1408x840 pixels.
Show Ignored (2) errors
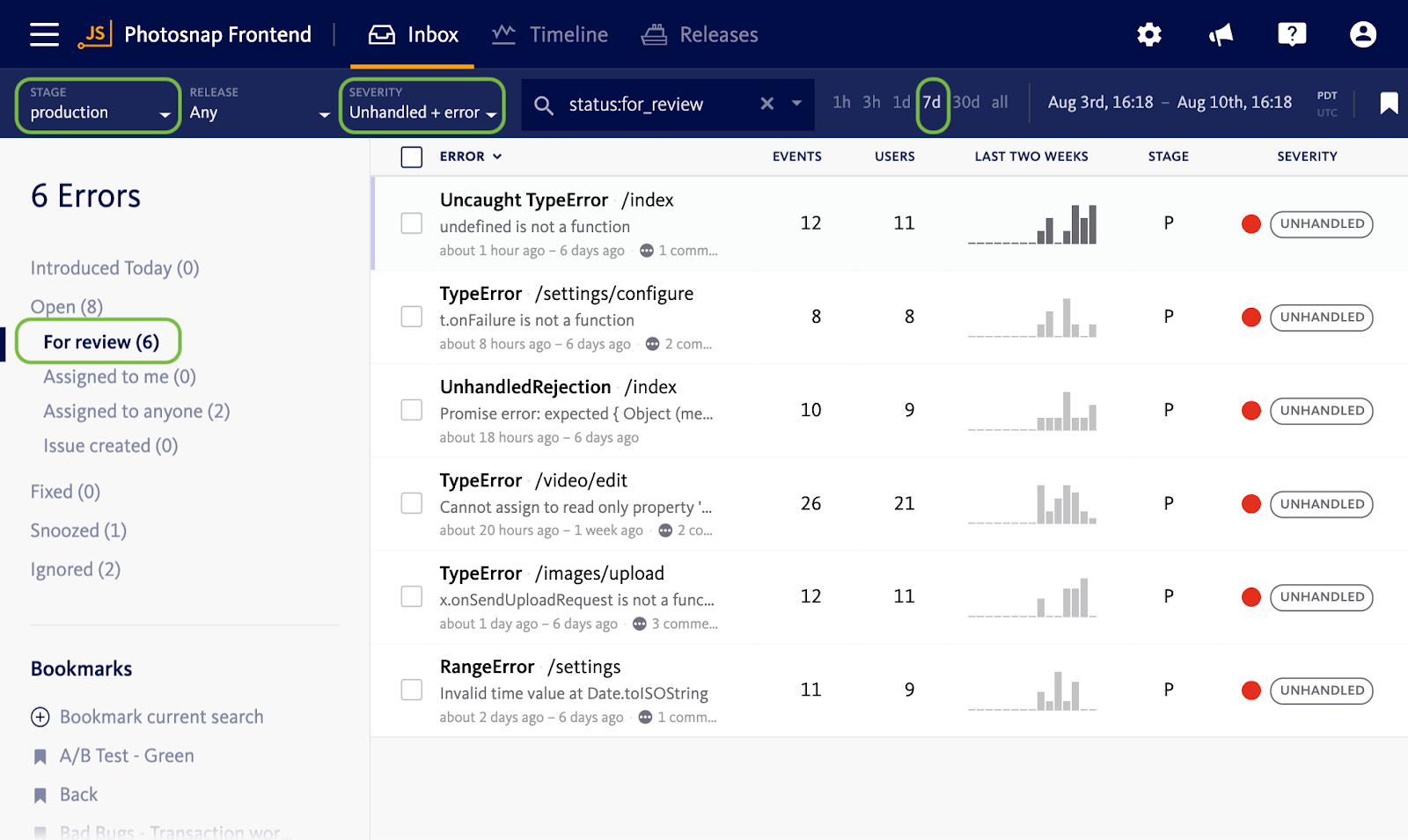pyautogui.click(x=75, y=570)
